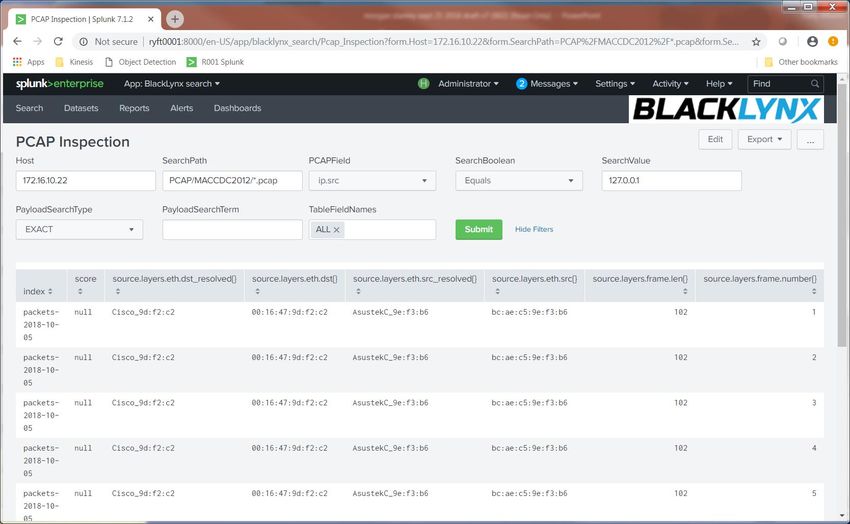This screenshot has width=850, height=524.
Task: Click the Find search magnifier icon
Action: 815,83
